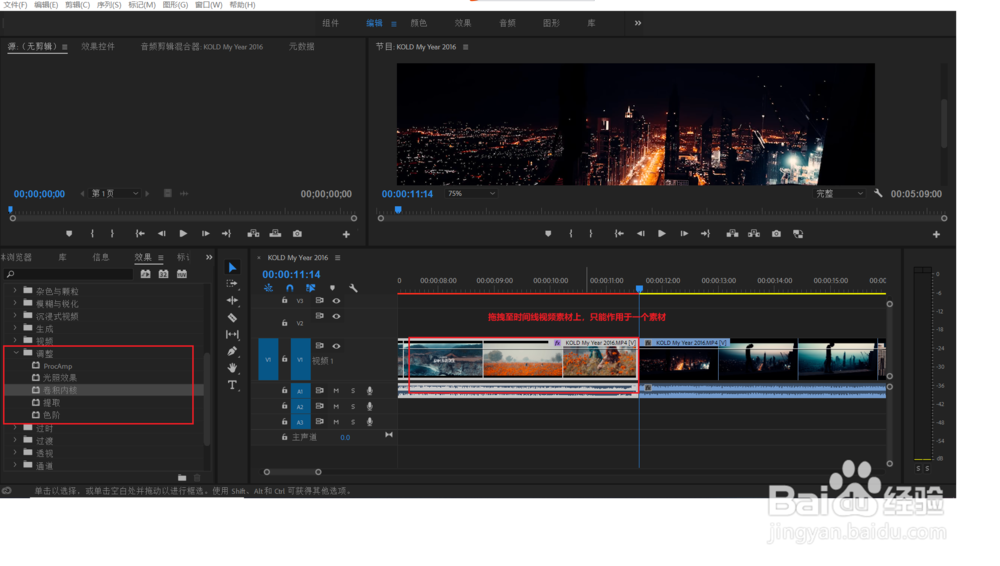
Task: Select the 色阶 effect in the list
Action: click(x=51, y=415)
